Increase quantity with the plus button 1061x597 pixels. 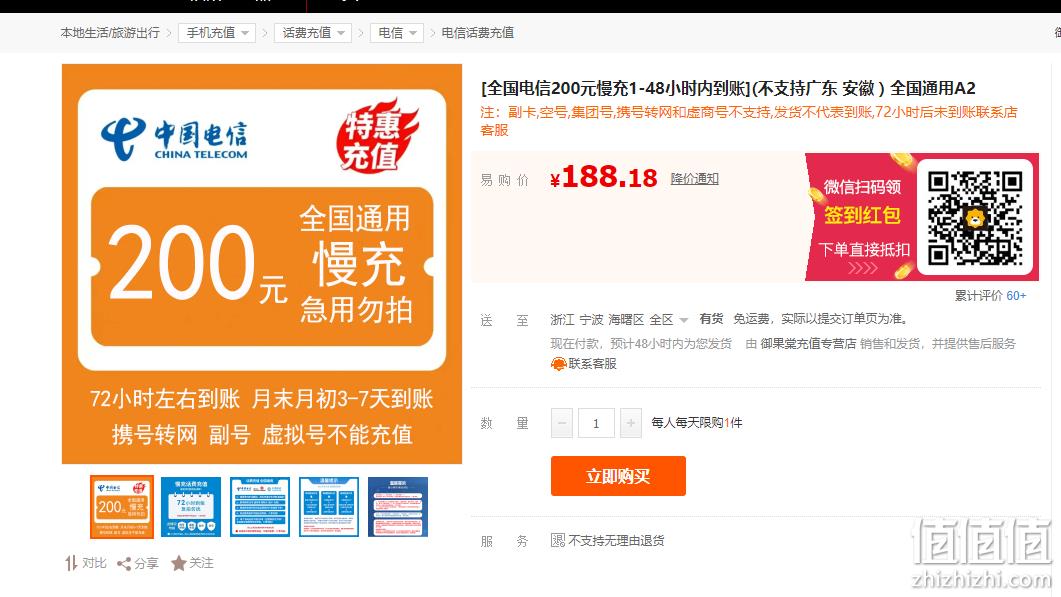click(x=631, y=423)
